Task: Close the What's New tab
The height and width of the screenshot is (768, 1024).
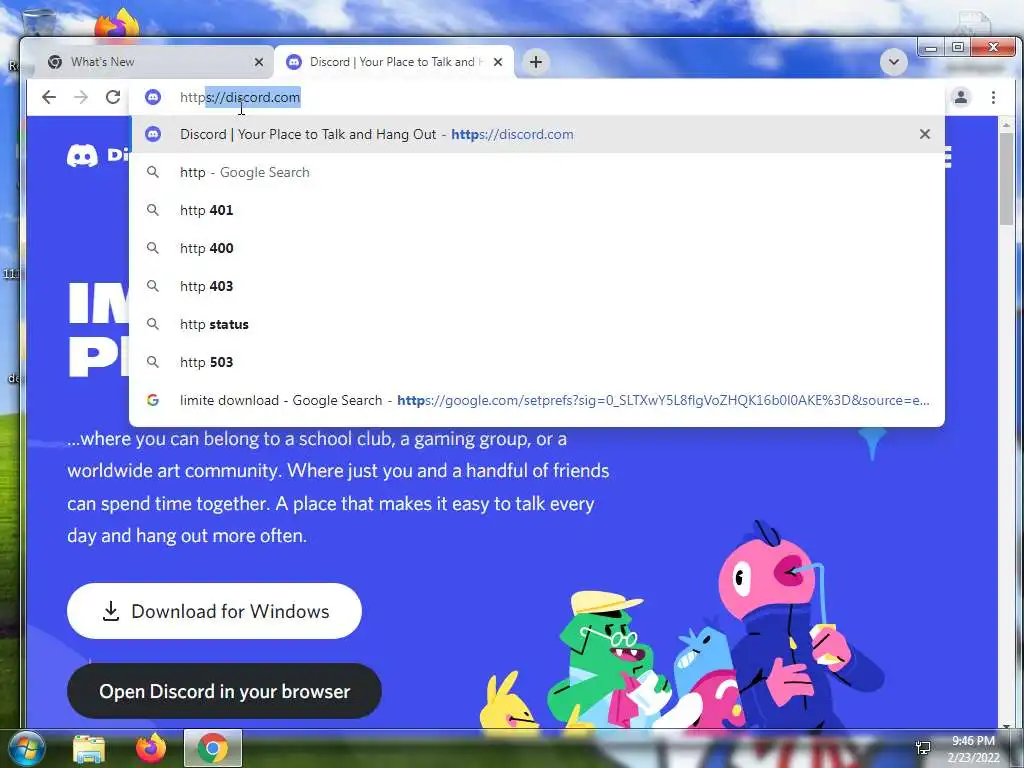Action: (259, 62)
